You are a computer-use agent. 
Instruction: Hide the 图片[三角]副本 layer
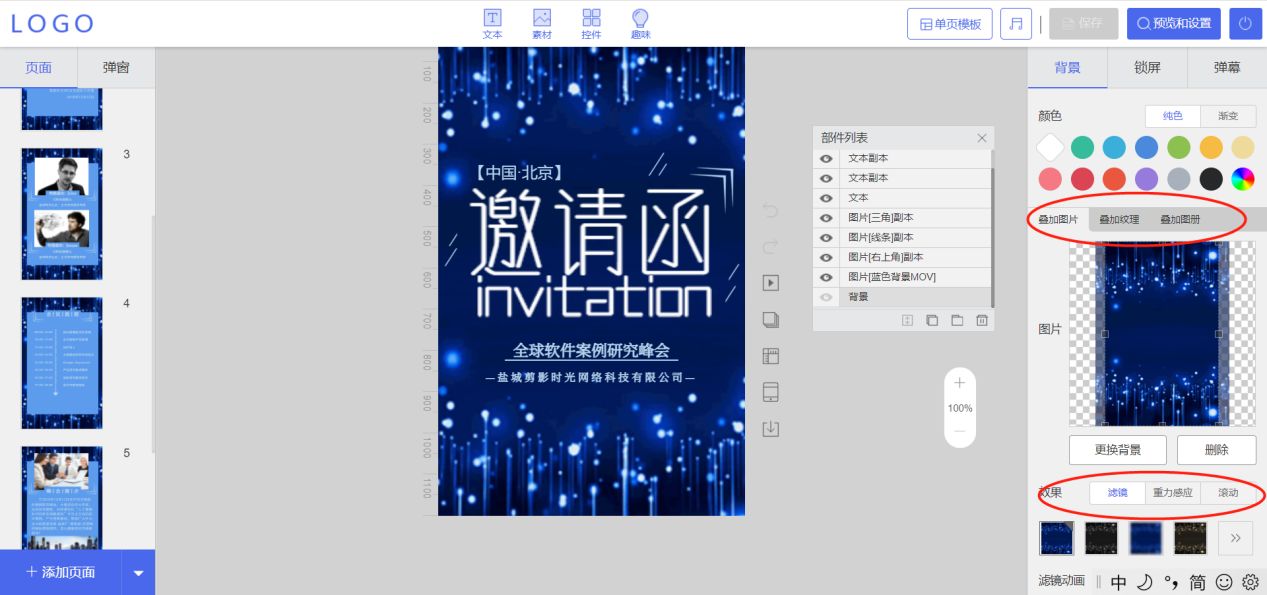coord(826,217)
